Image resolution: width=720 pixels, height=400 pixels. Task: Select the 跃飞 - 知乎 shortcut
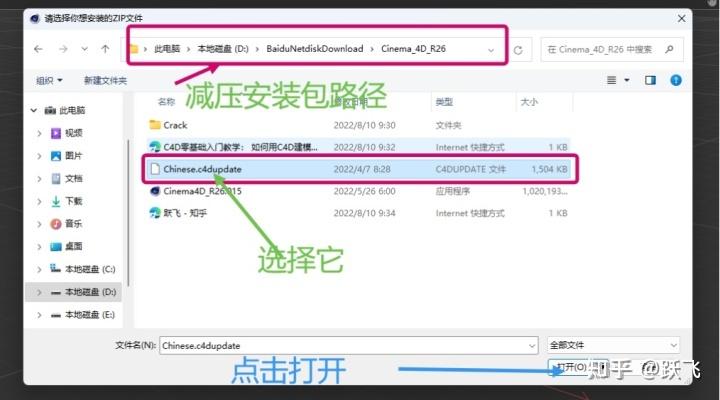185,213
